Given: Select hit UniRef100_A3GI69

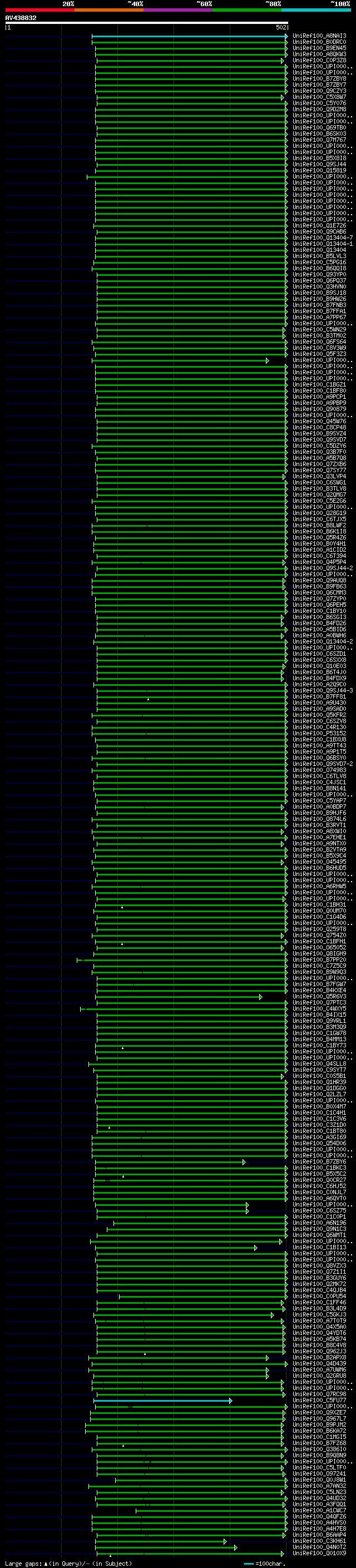Looking at the screenshot, I should [x=319, y=1137].
